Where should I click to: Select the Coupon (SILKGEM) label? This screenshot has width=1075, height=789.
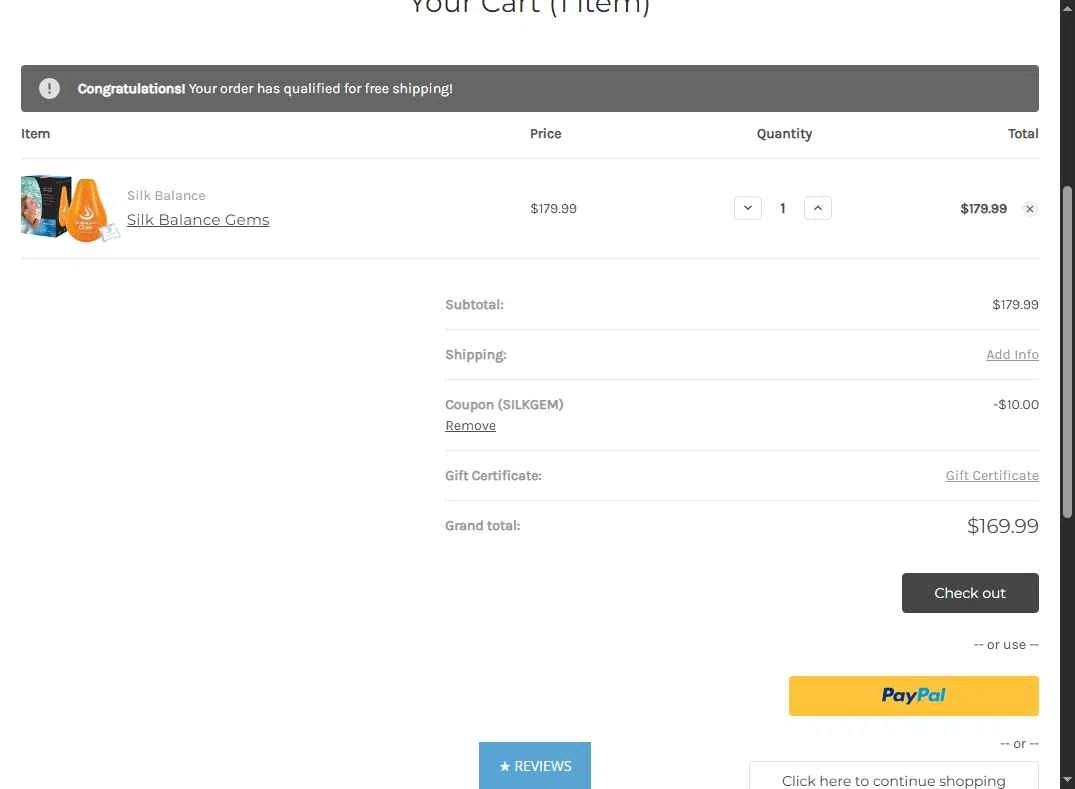(x=504, y=404)
